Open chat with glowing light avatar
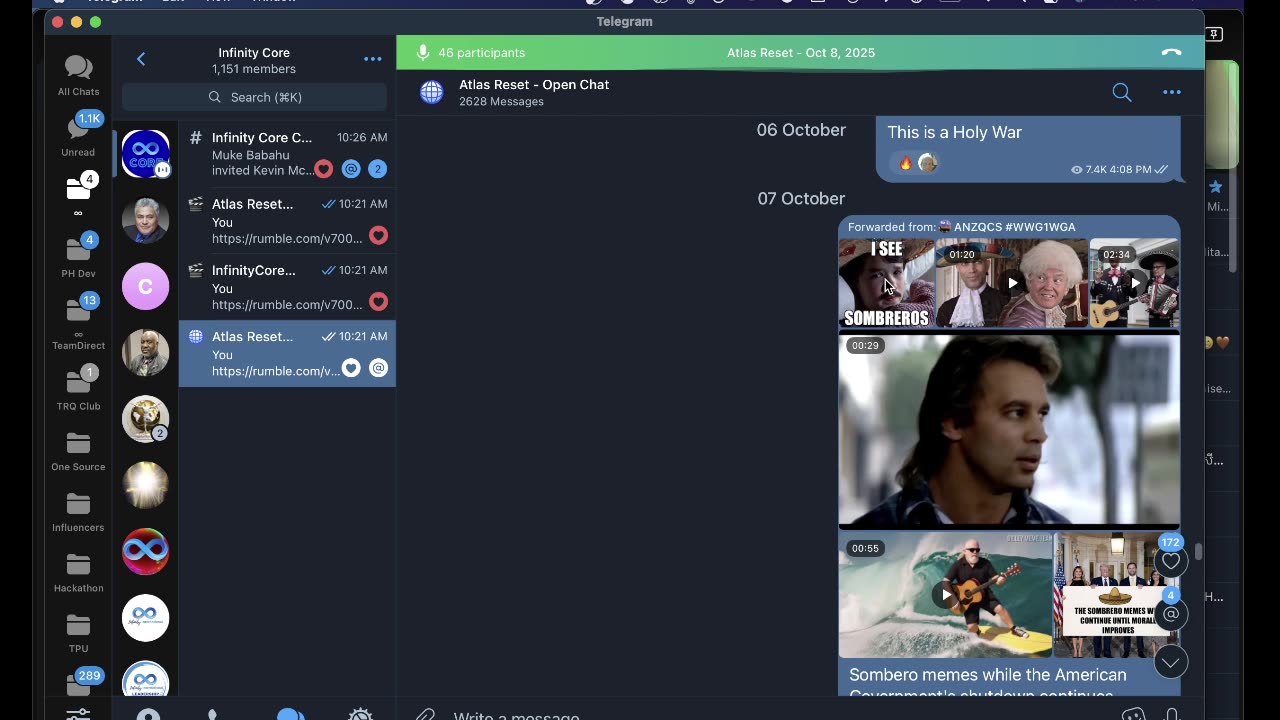Image resolution: width=1280 pixels, height=720 pixels. [x=145, y=485]
